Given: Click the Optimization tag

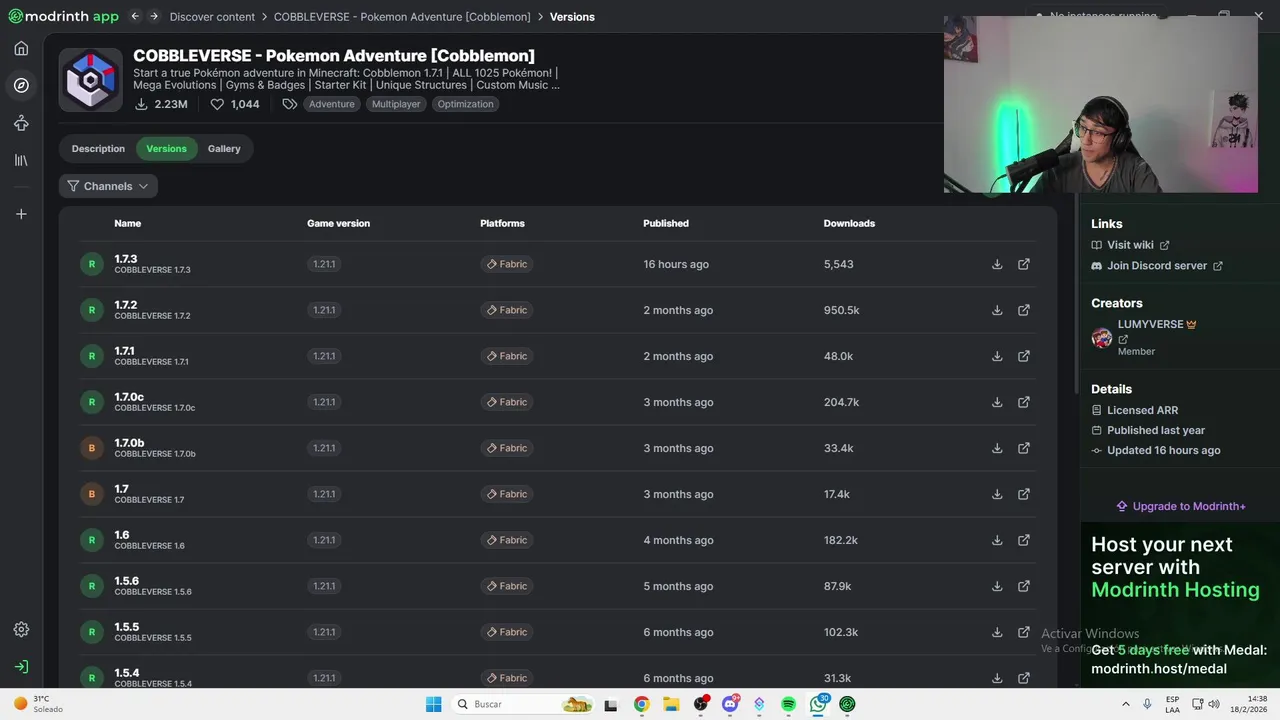Looking at the screenshot, I should point(465,104).
